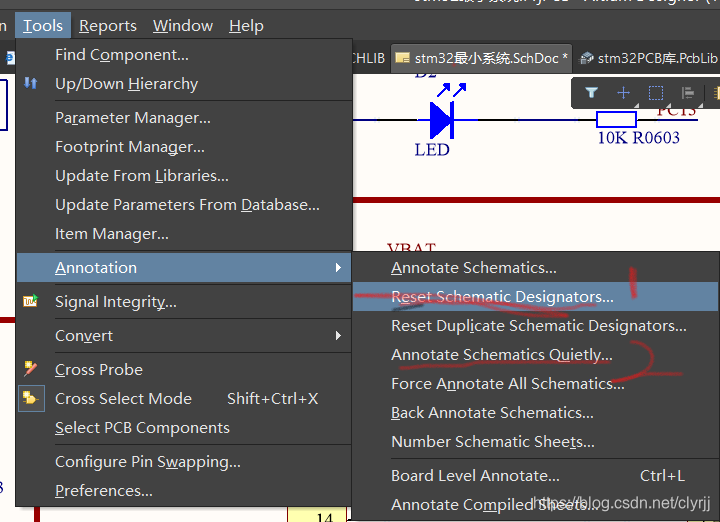Screen dimensions: 720x522
Task: Choose Reset Schematic Designators
Action: coord(502,297)
